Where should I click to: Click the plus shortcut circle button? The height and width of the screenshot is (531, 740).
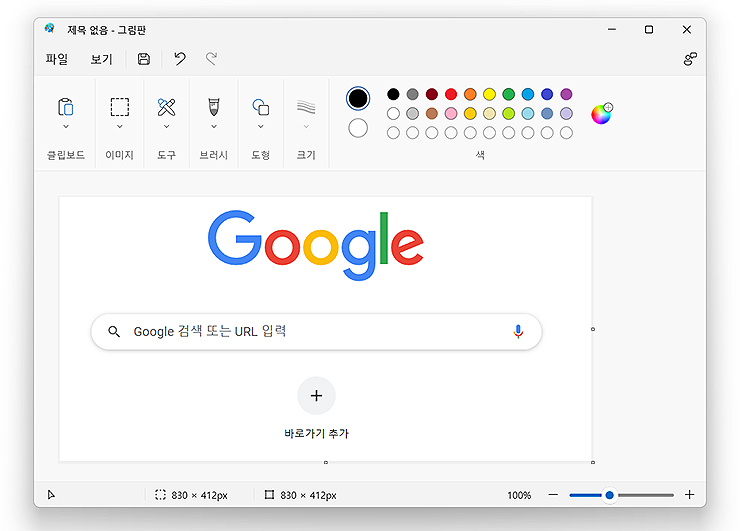316,396
